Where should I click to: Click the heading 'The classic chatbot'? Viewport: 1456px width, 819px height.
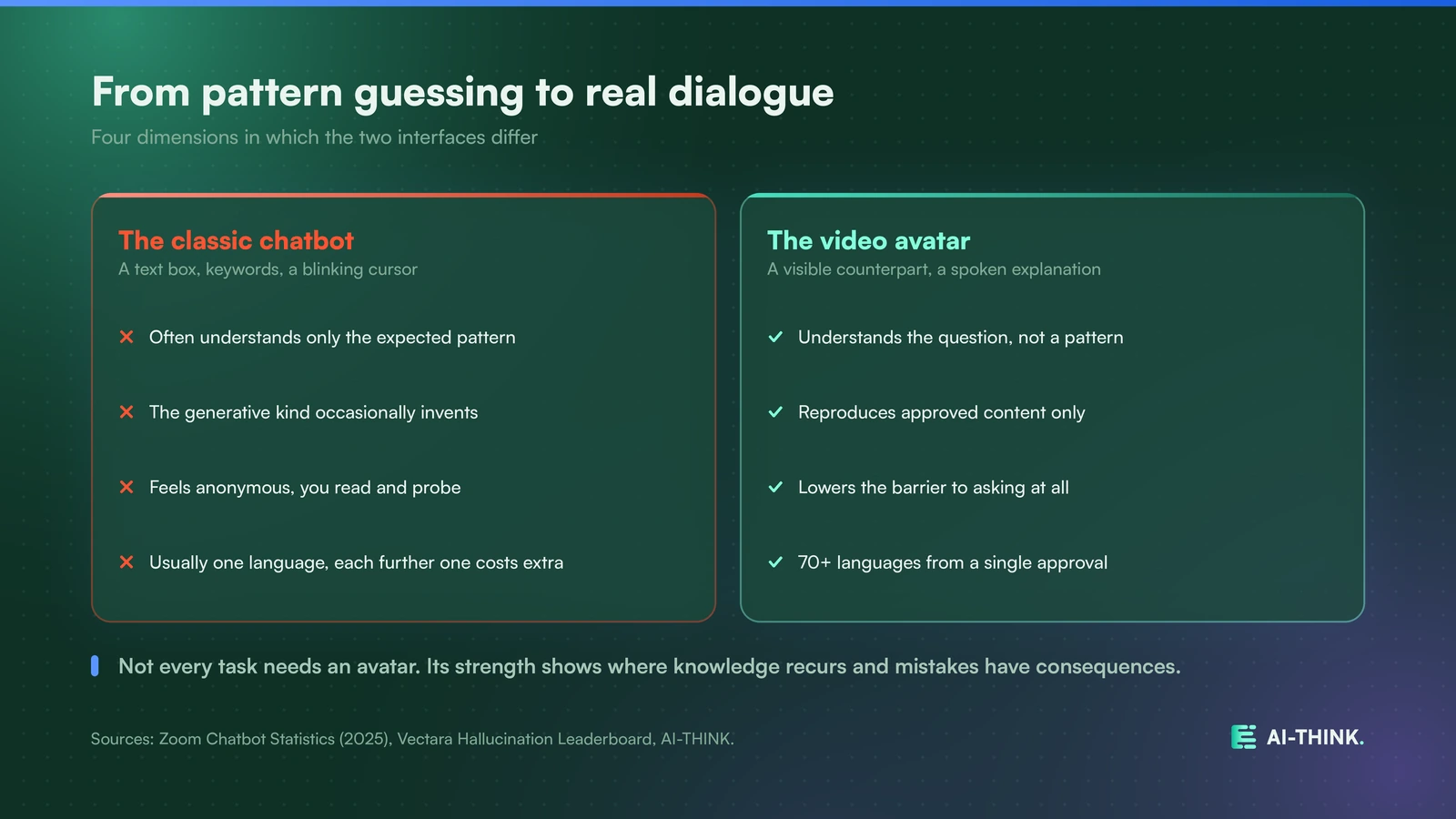(236, 240)
